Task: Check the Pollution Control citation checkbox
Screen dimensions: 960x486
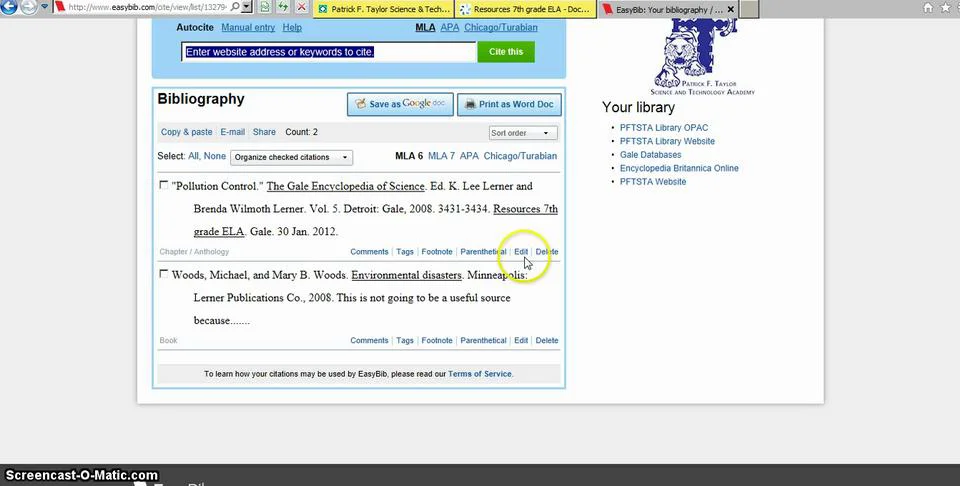Action: click(x=163, y=185)
